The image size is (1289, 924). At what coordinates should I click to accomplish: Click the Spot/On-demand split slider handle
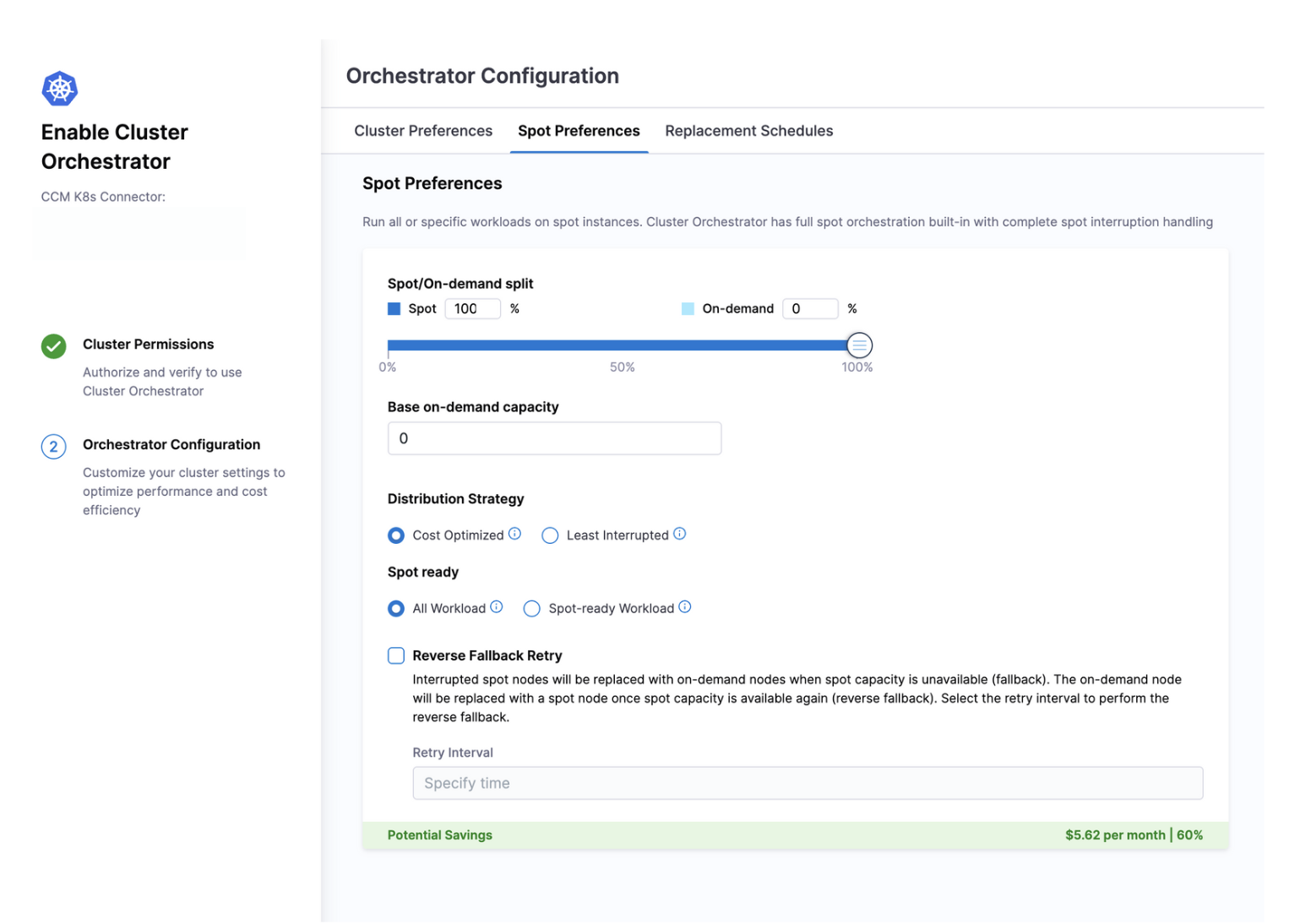tap(859, 345)
